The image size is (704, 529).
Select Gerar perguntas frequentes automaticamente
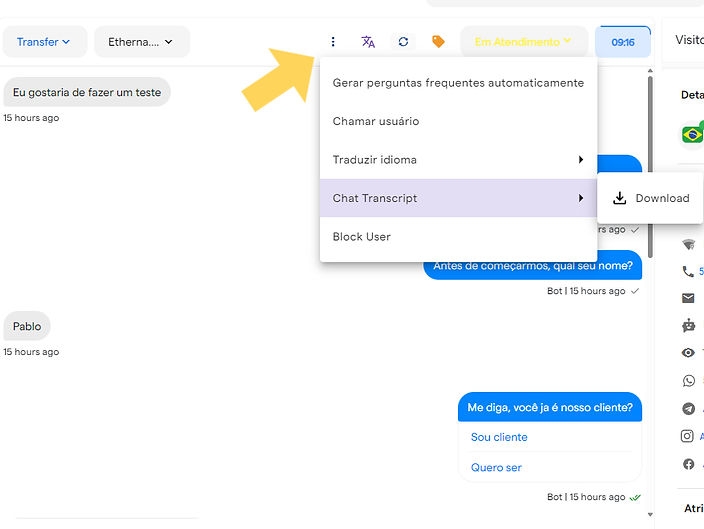[458, 83]
